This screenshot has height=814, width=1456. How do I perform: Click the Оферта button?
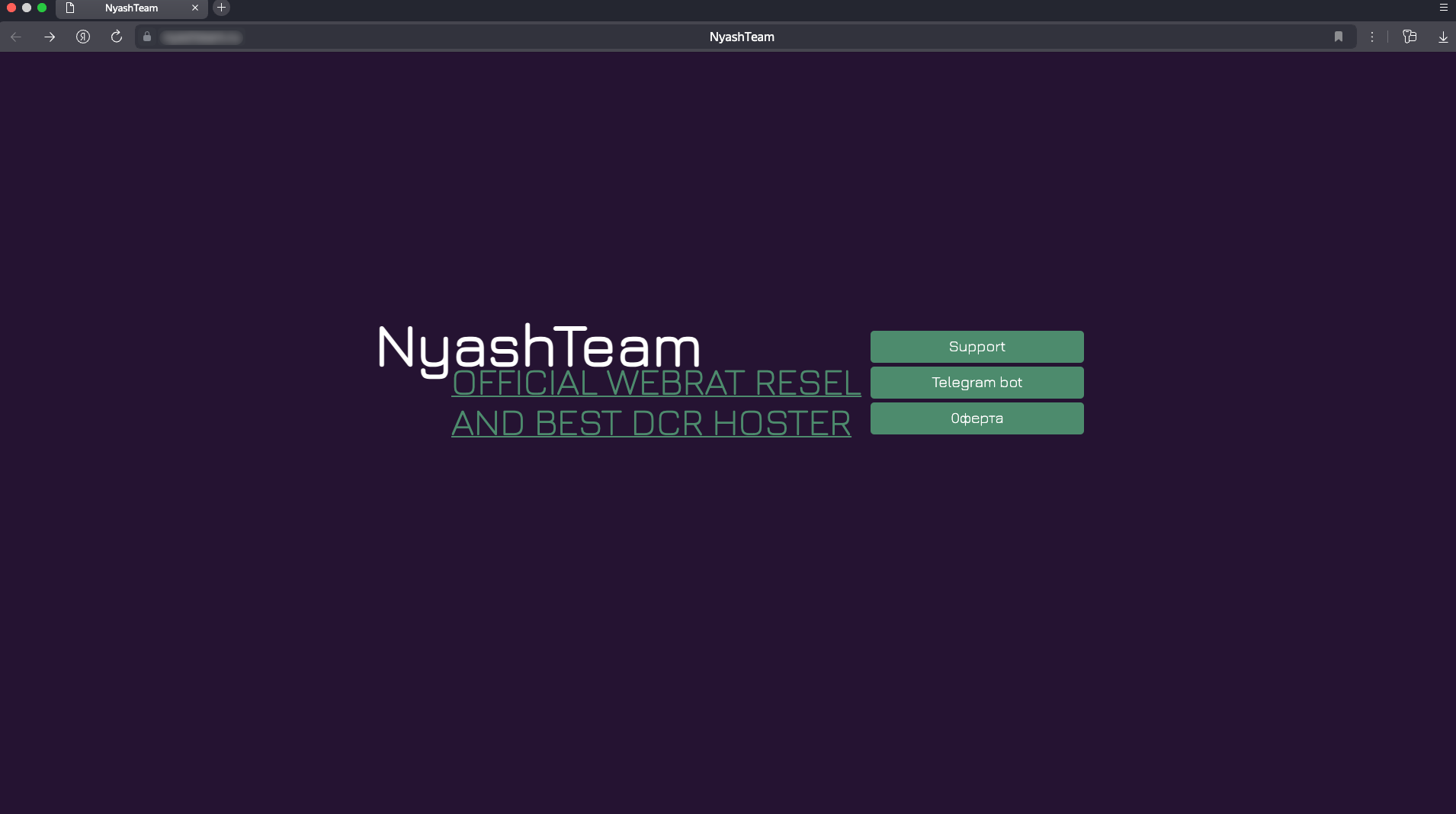tap(977, 418)
